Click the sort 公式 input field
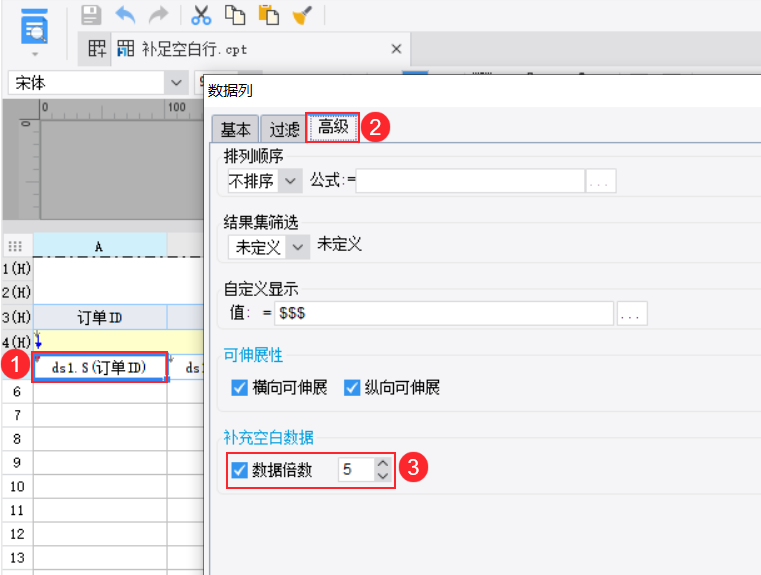The width and height of the screenshot is (761, 575). pyautogui.click(x=470, y=181)
